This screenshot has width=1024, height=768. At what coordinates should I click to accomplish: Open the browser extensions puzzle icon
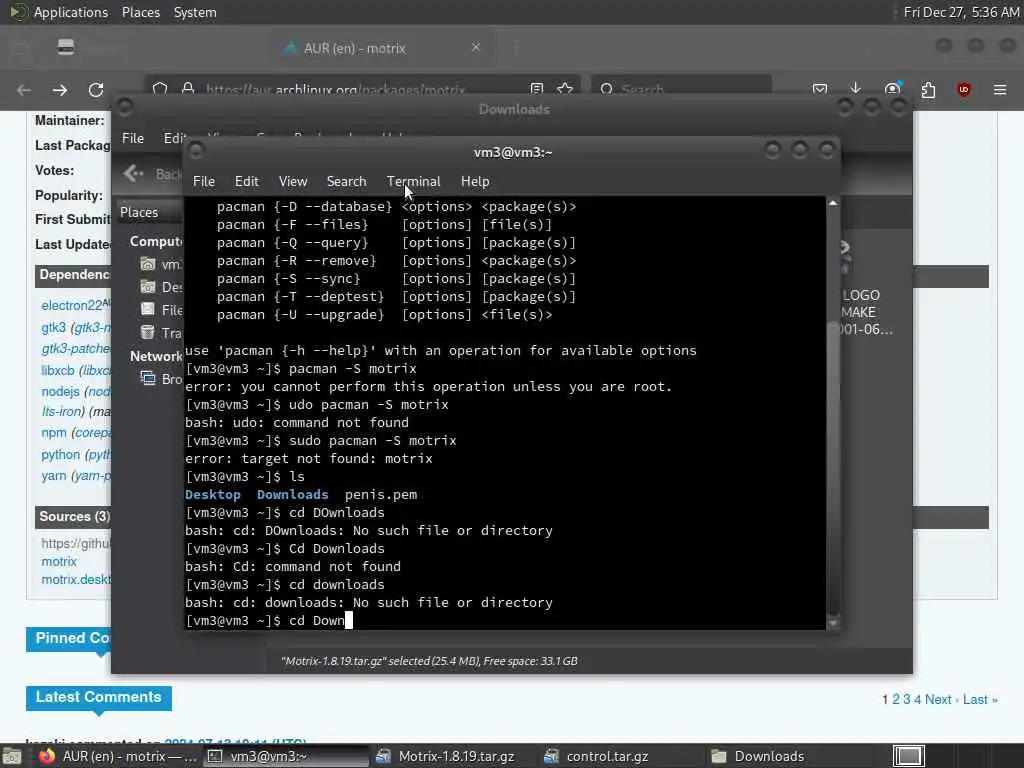tap(928, 89)
